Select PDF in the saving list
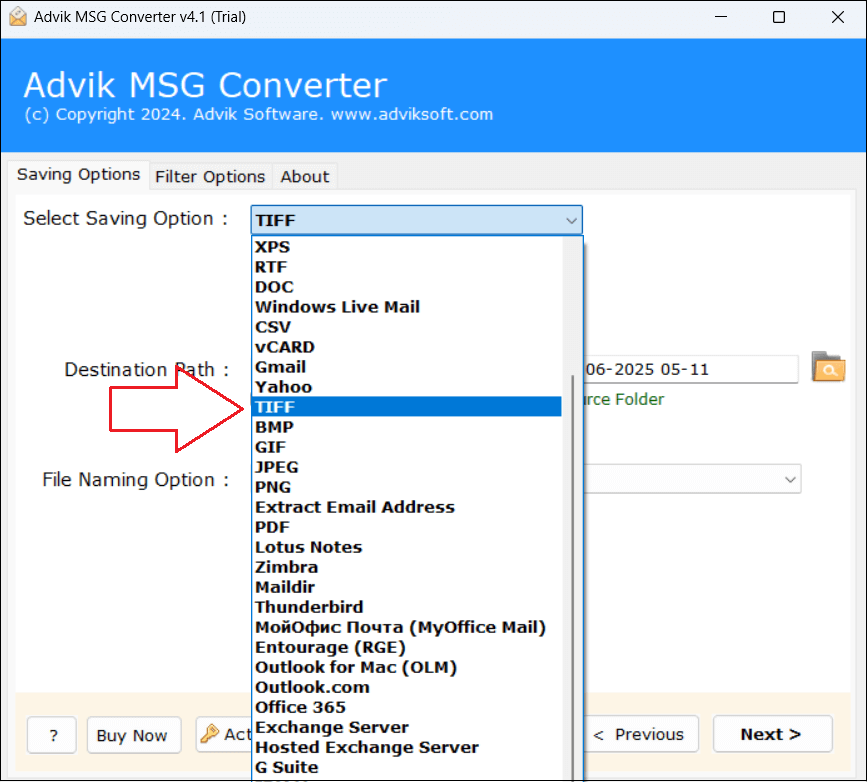The height and width of the screenshot is (782, 867). [x=406, y=526]
